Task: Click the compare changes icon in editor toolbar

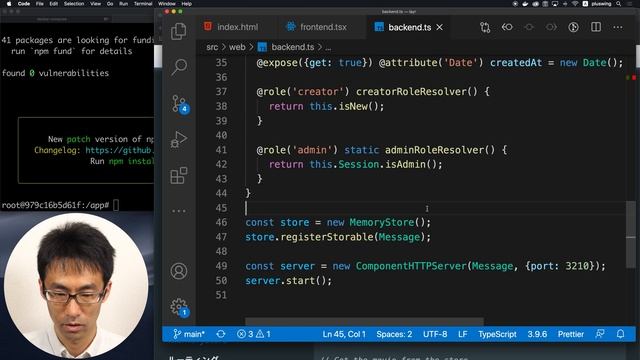Action: tap(485, 27)
